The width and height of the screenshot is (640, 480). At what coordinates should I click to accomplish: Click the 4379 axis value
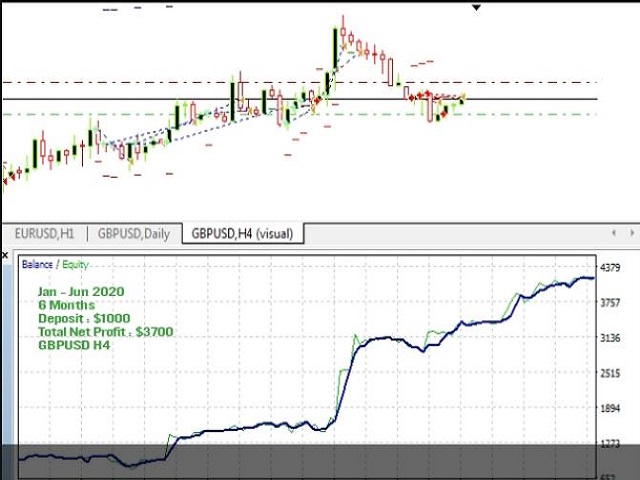pos(610,268)
